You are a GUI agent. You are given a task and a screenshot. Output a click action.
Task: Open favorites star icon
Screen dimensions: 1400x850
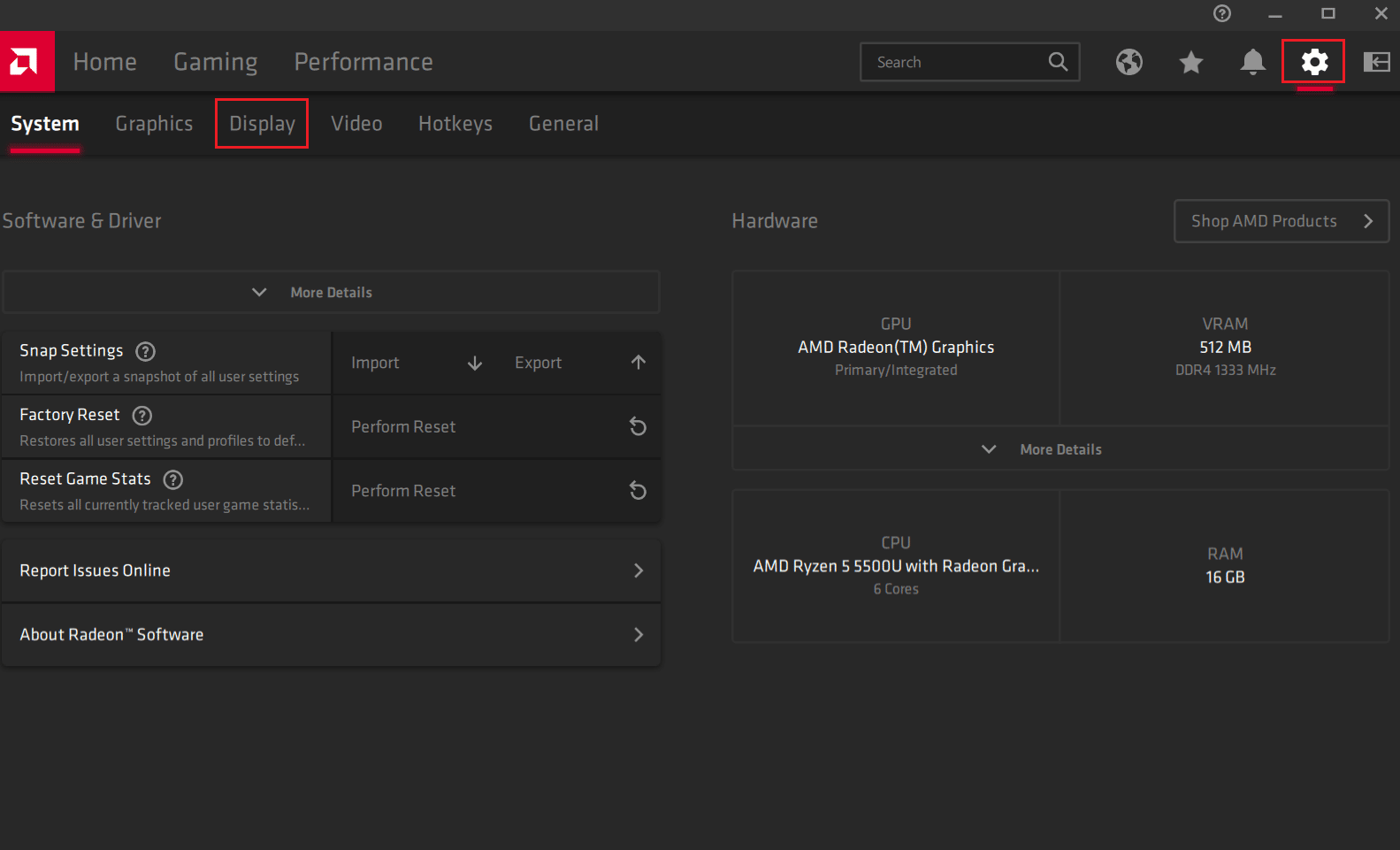tap(1191, 62)
